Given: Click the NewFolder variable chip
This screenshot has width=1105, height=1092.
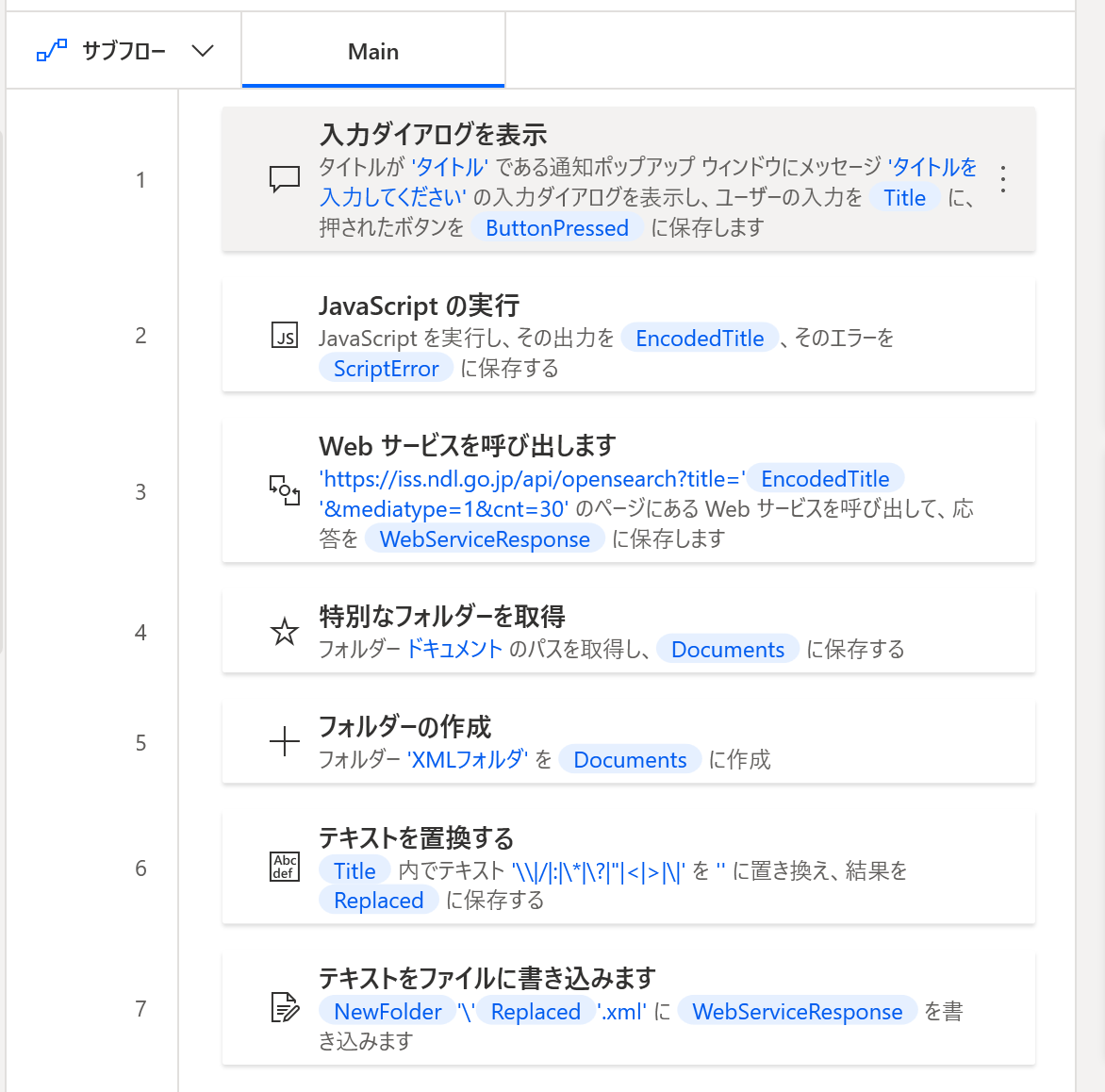Looking at the screenshot, I should pyautogui.click(x=388, y=1012).
